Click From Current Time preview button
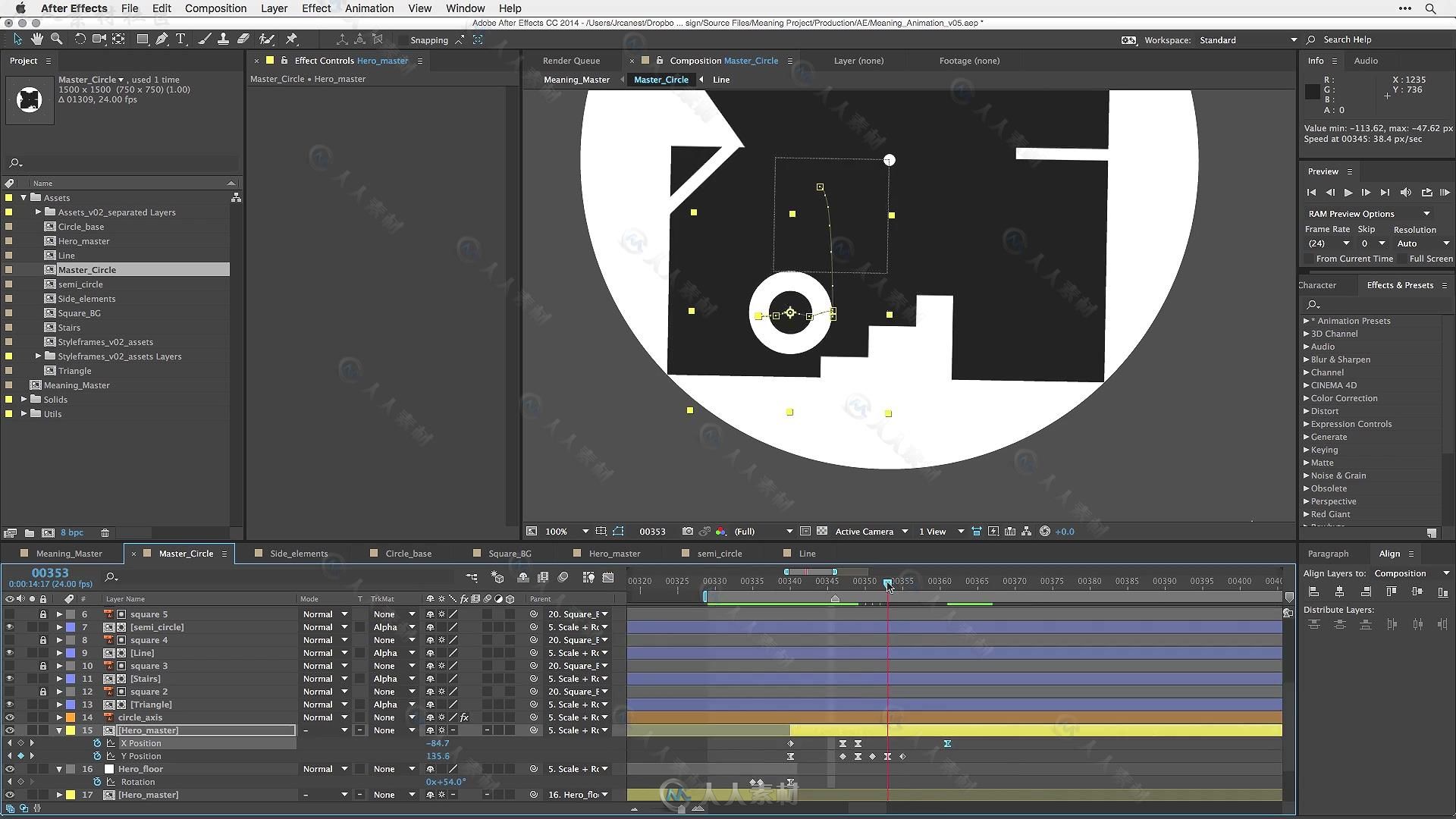Screen dimensions: 1456x819 1308,259
